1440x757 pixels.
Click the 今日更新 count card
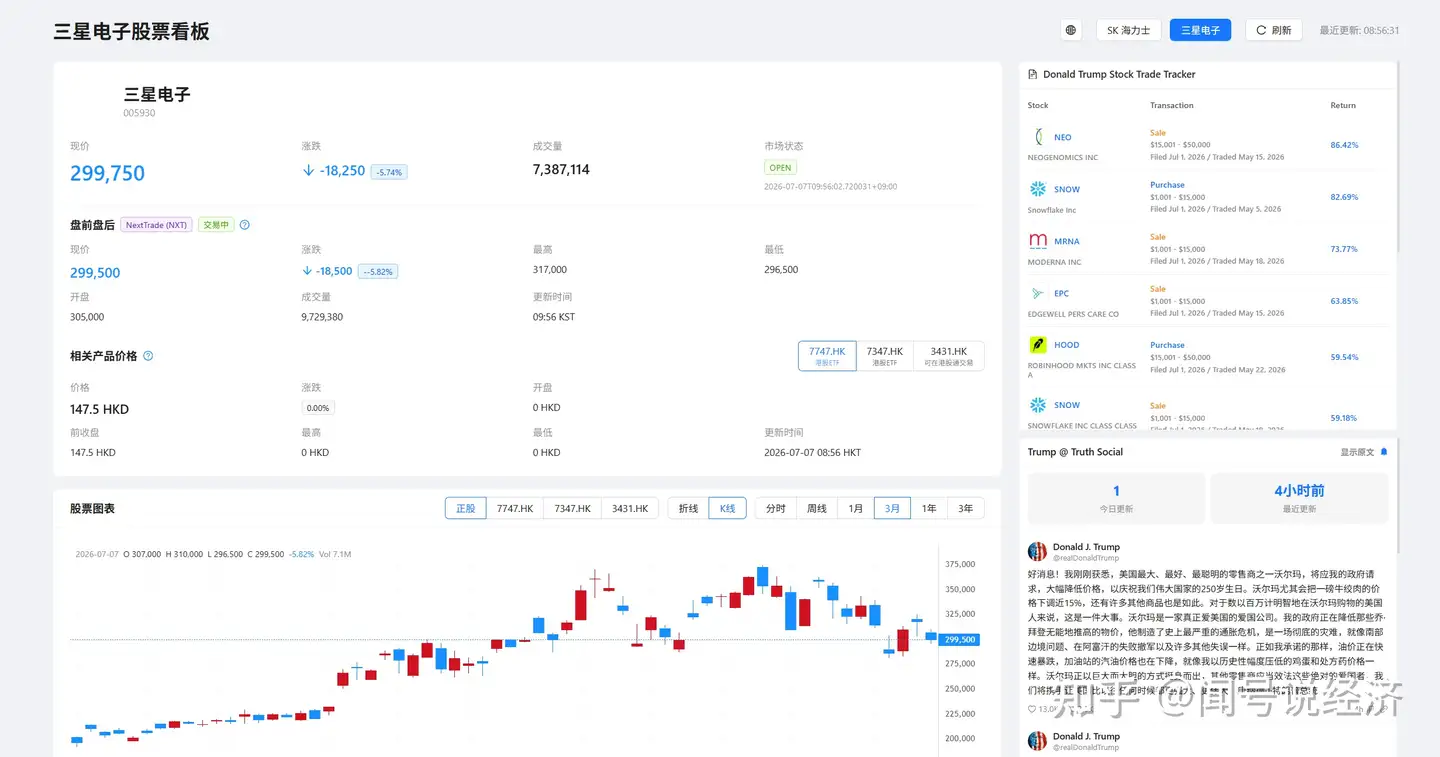coord(1116,498)
